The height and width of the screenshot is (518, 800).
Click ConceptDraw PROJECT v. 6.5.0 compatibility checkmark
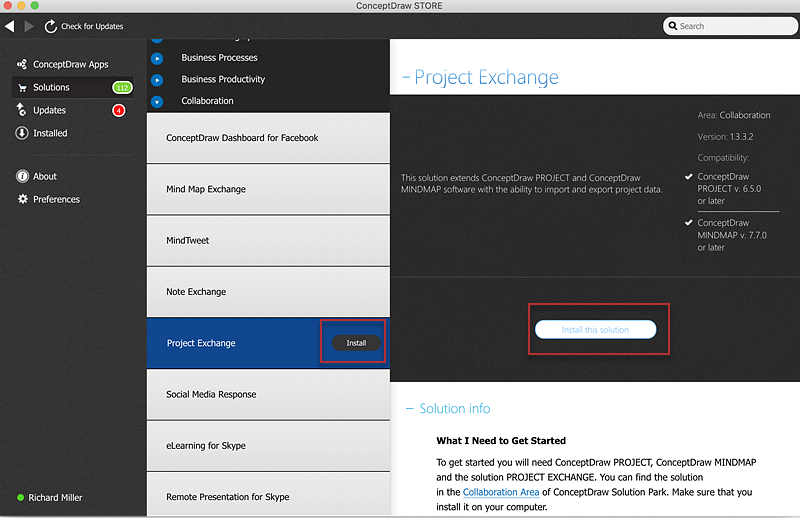pos(689,177)
